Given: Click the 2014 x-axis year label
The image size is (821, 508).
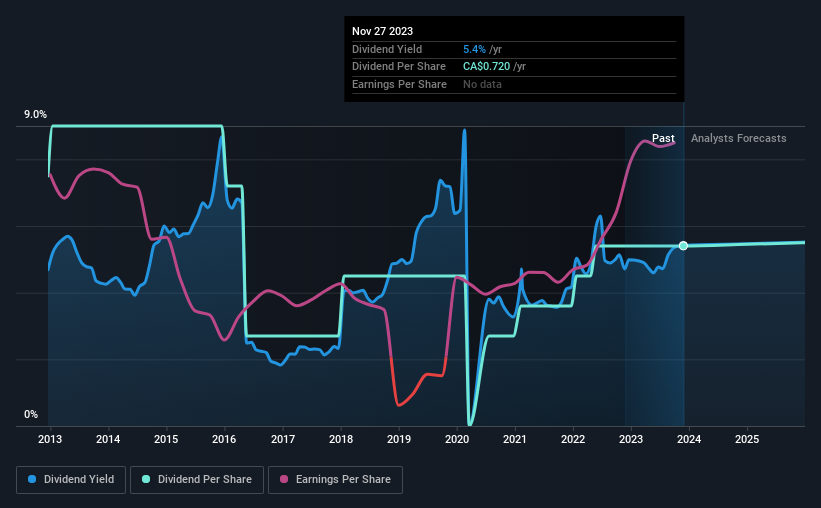Looking at the screenshot, I should (108, 439).
